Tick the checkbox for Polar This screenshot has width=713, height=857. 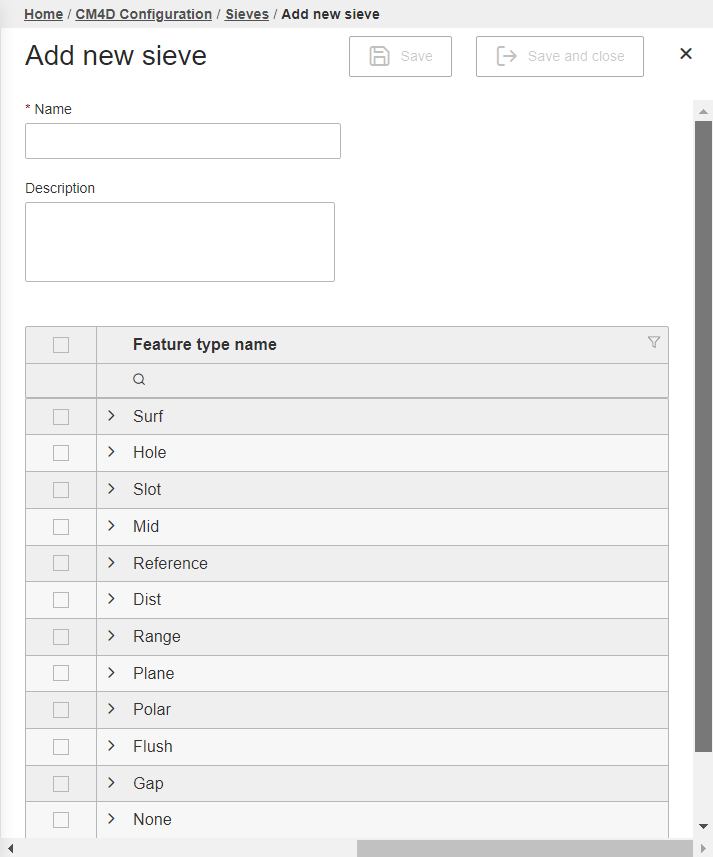[61, 710]
